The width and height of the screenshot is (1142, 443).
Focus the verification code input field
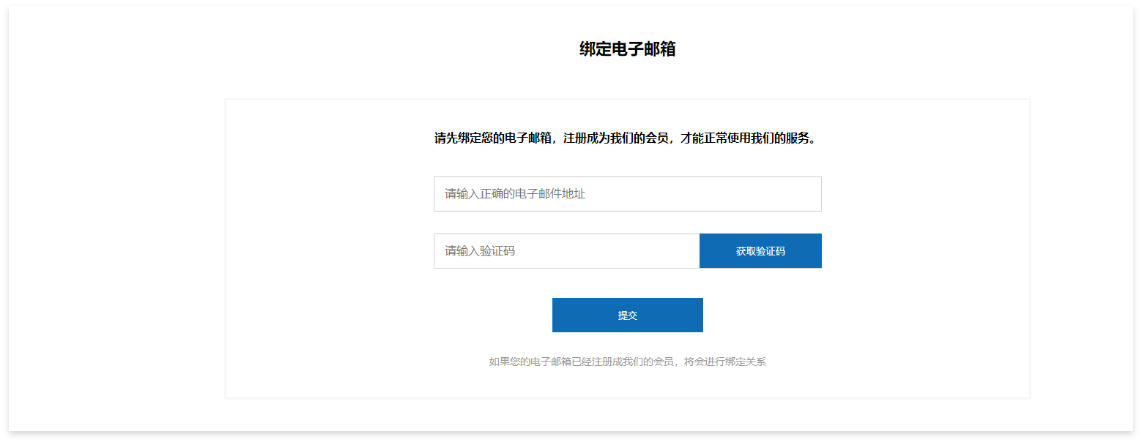point(566,251)
